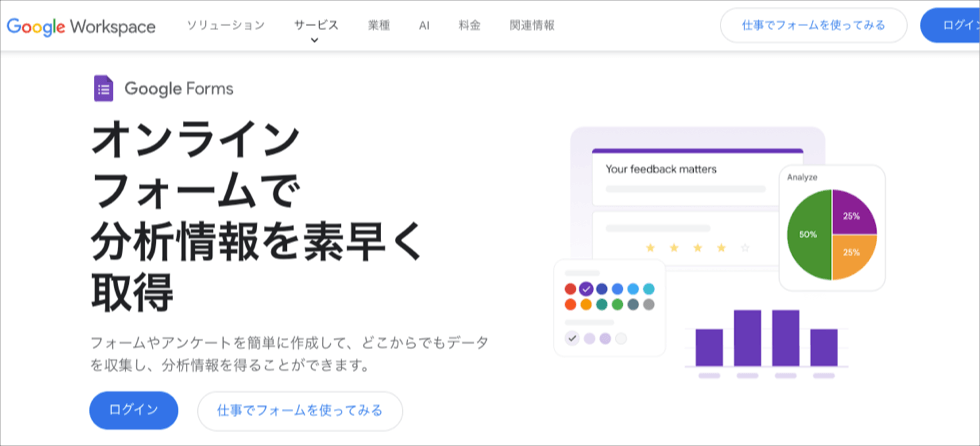Click the empty fifth star in rating
Image resolution: width=980 pixels, height=446 pixels.
point(744,248)
